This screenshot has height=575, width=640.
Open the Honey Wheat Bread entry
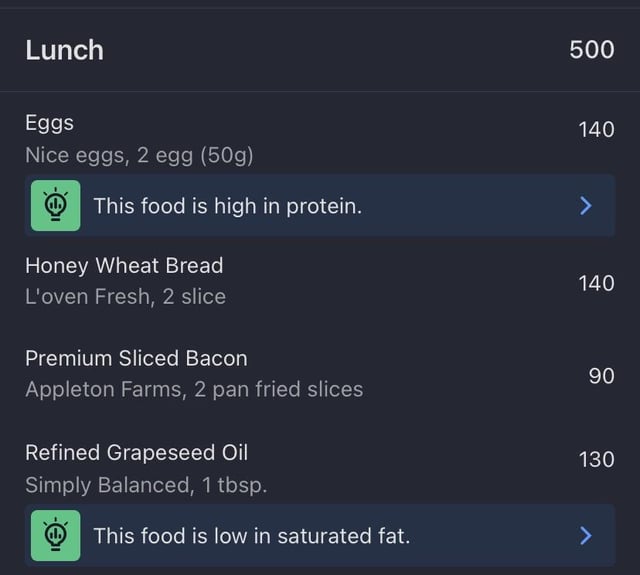point(320,281)
